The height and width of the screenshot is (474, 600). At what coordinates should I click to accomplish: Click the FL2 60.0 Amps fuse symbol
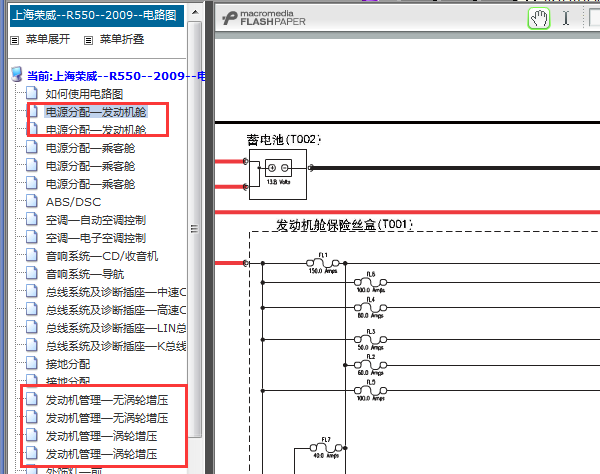(370, 365)
